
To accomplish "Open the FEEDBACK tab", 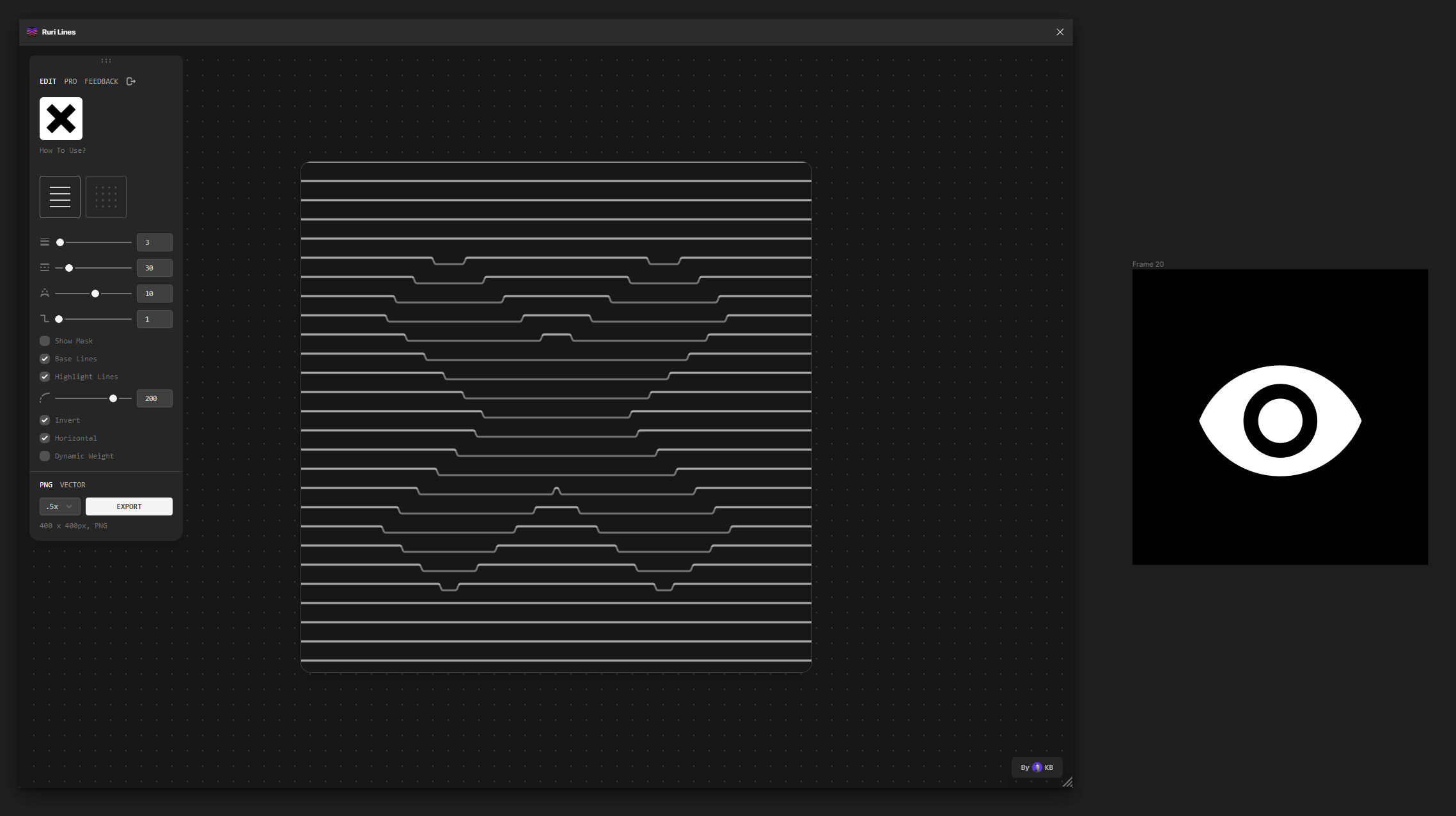I will [x=101, y=81].
